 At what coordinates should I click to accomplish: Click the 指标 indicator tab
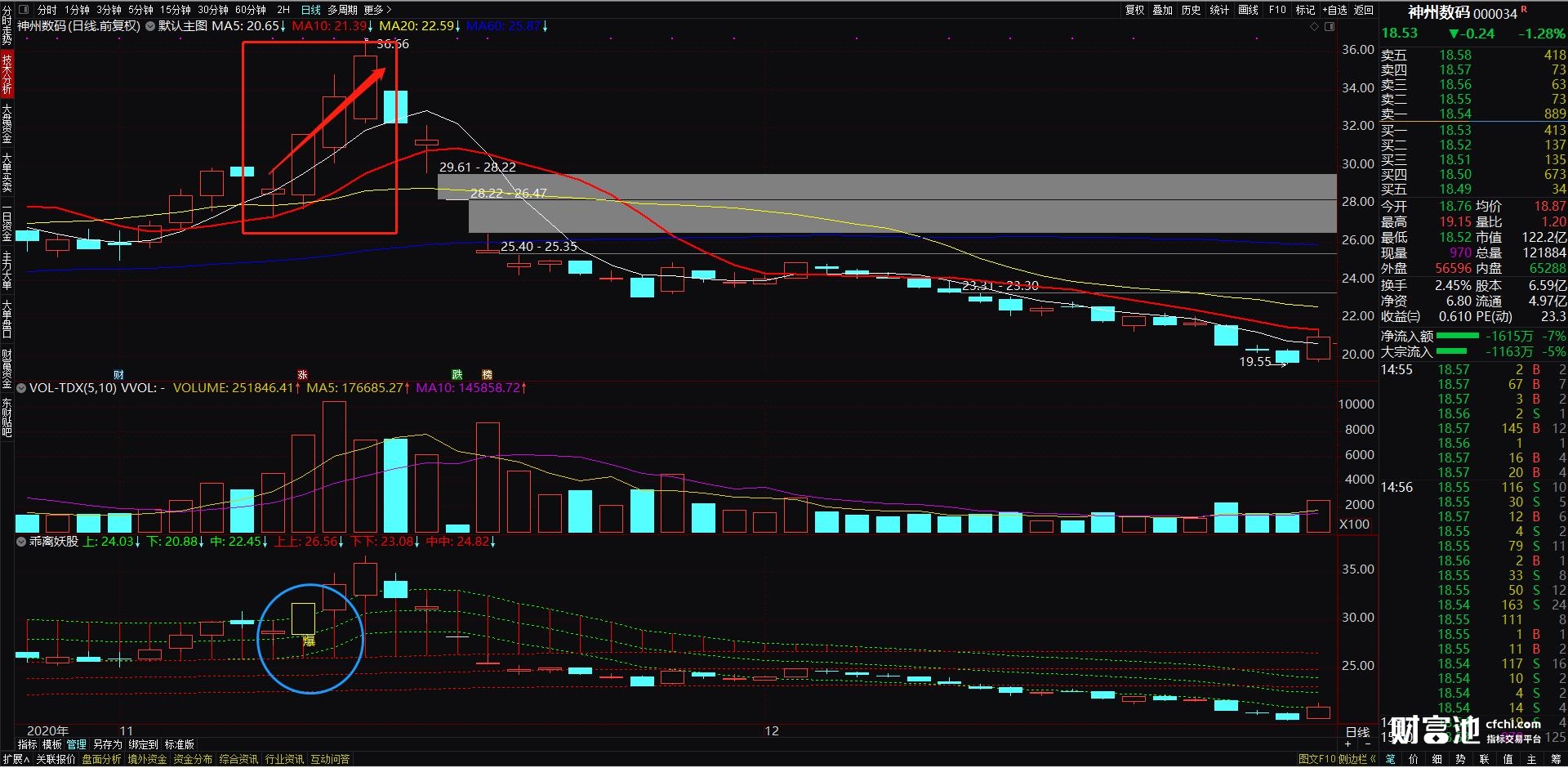[x=28, y=745]
